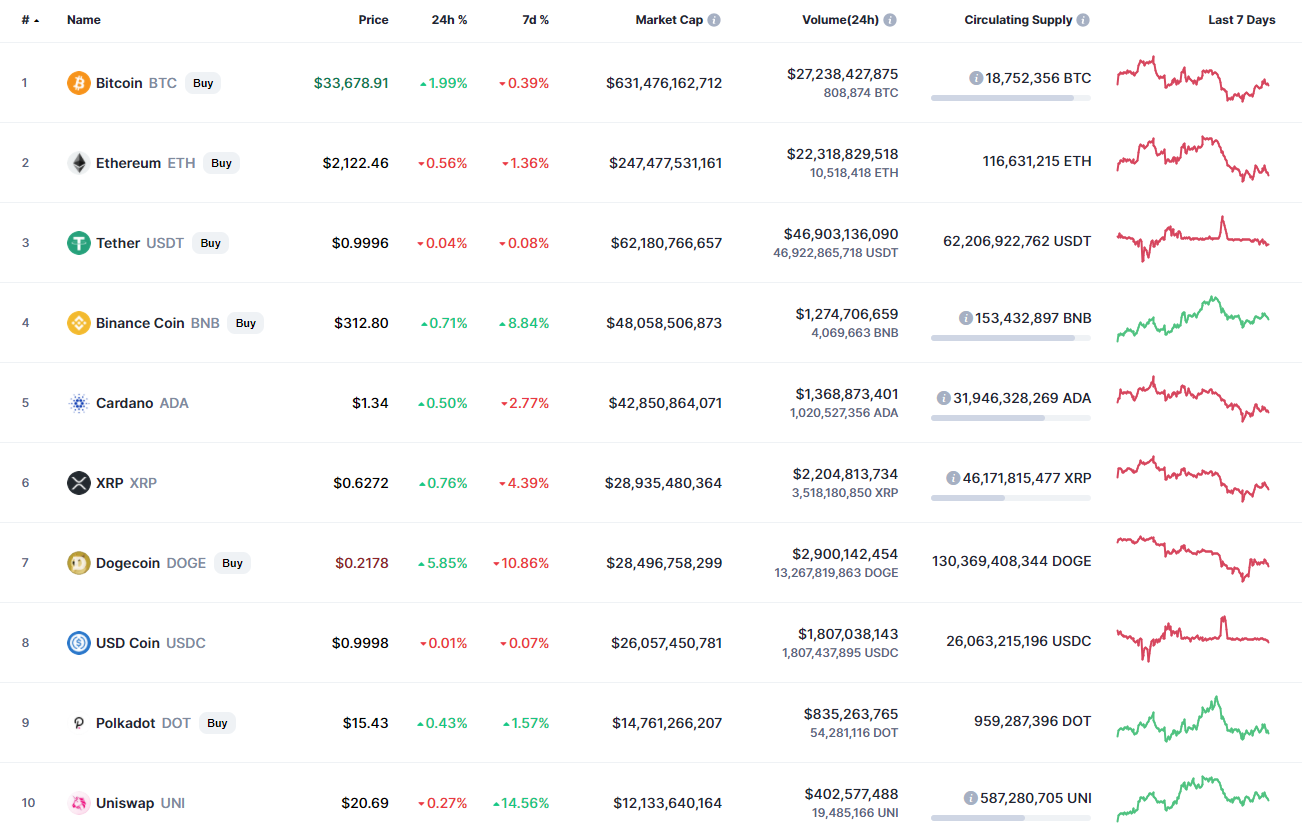Sort the table by 24h % column
Image resolution: width=1302 pixels, height=836 pixels.
tap(447, 20)
